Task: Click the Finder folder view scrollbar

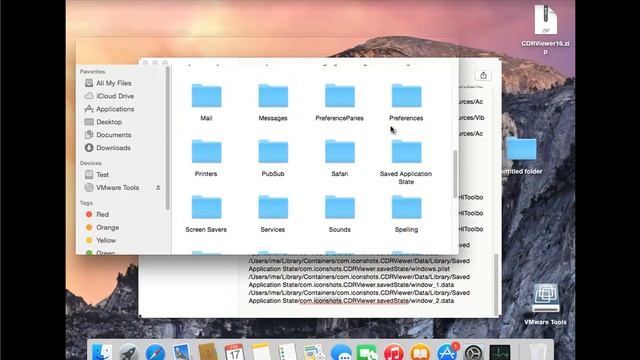Action: [x=455, y=175]
